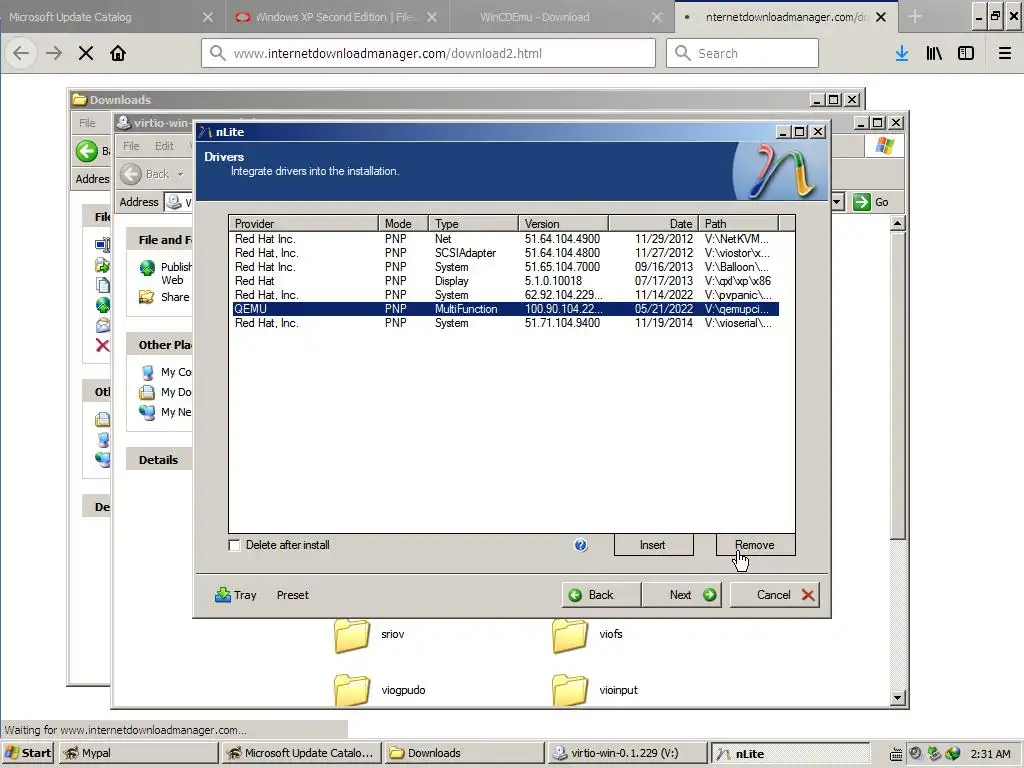Cancel the nLite wizard

775,595
